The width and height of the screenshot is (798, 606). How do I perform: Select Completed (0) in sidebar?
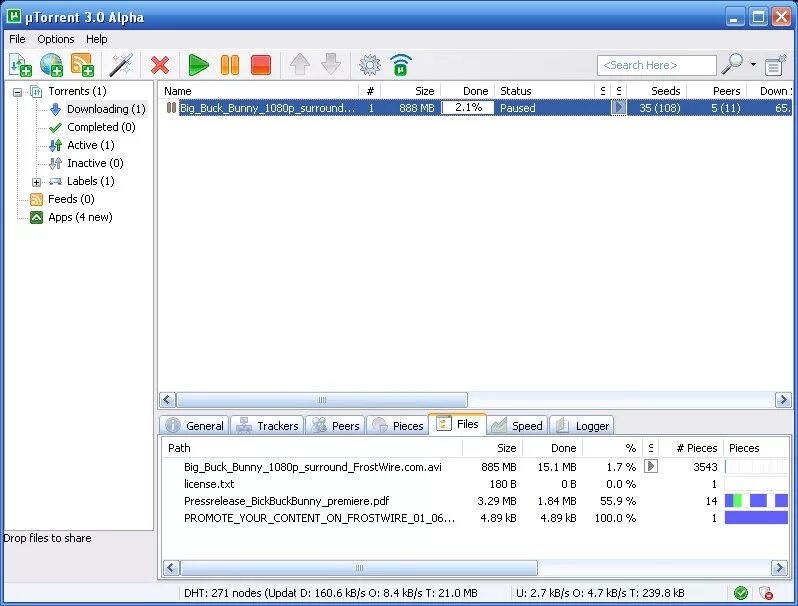101,127
